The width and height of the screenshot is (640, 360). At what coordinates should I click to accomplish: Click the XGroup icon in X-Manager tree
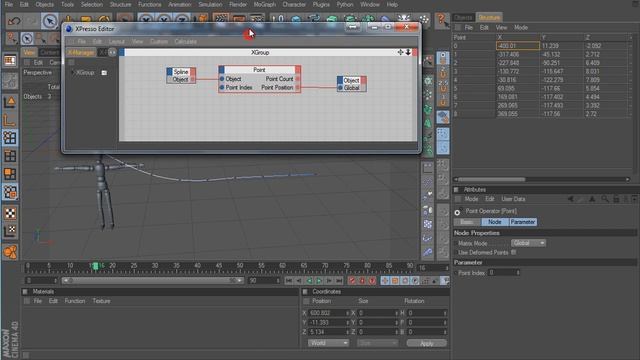coord(104,73)
